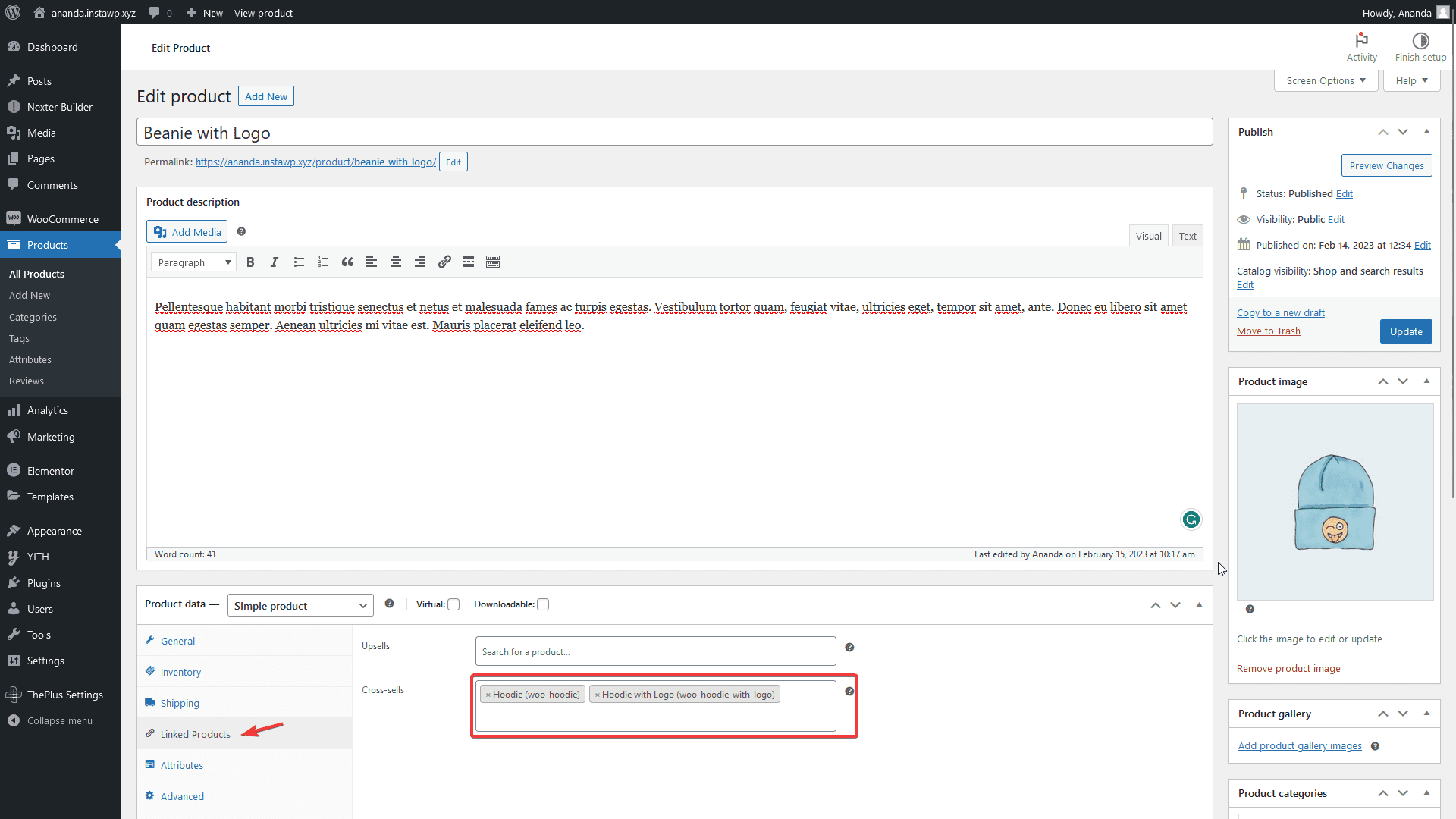The height and width of the screenshot is (819, 1456).
Task: Open the Move to Trash link
Action: click(1267, 331)
